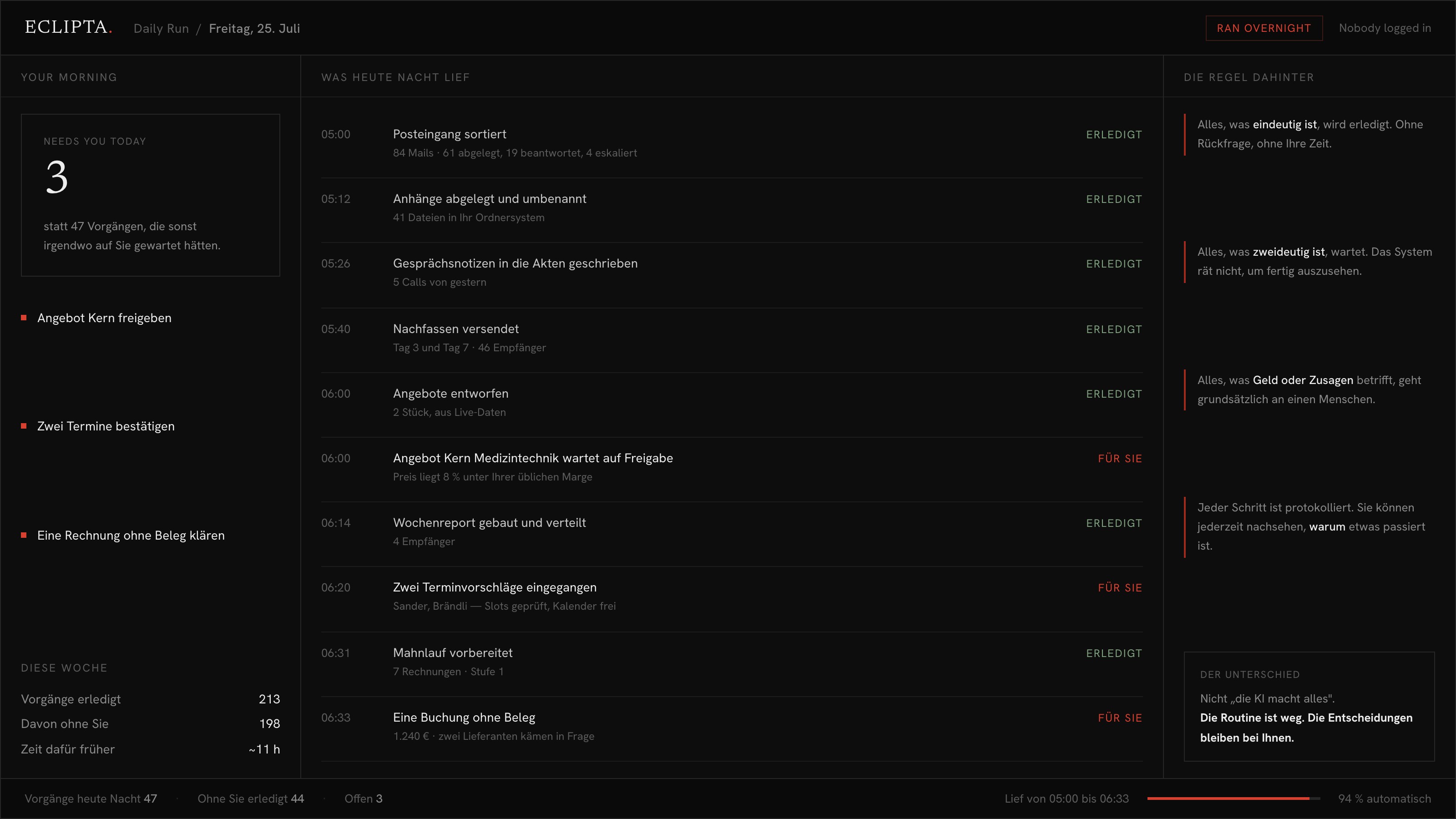Click FÜR SIE tag on Angebot Kern Medizintechnik
The image size is (1456, 819).
[x=1120, y=458]
